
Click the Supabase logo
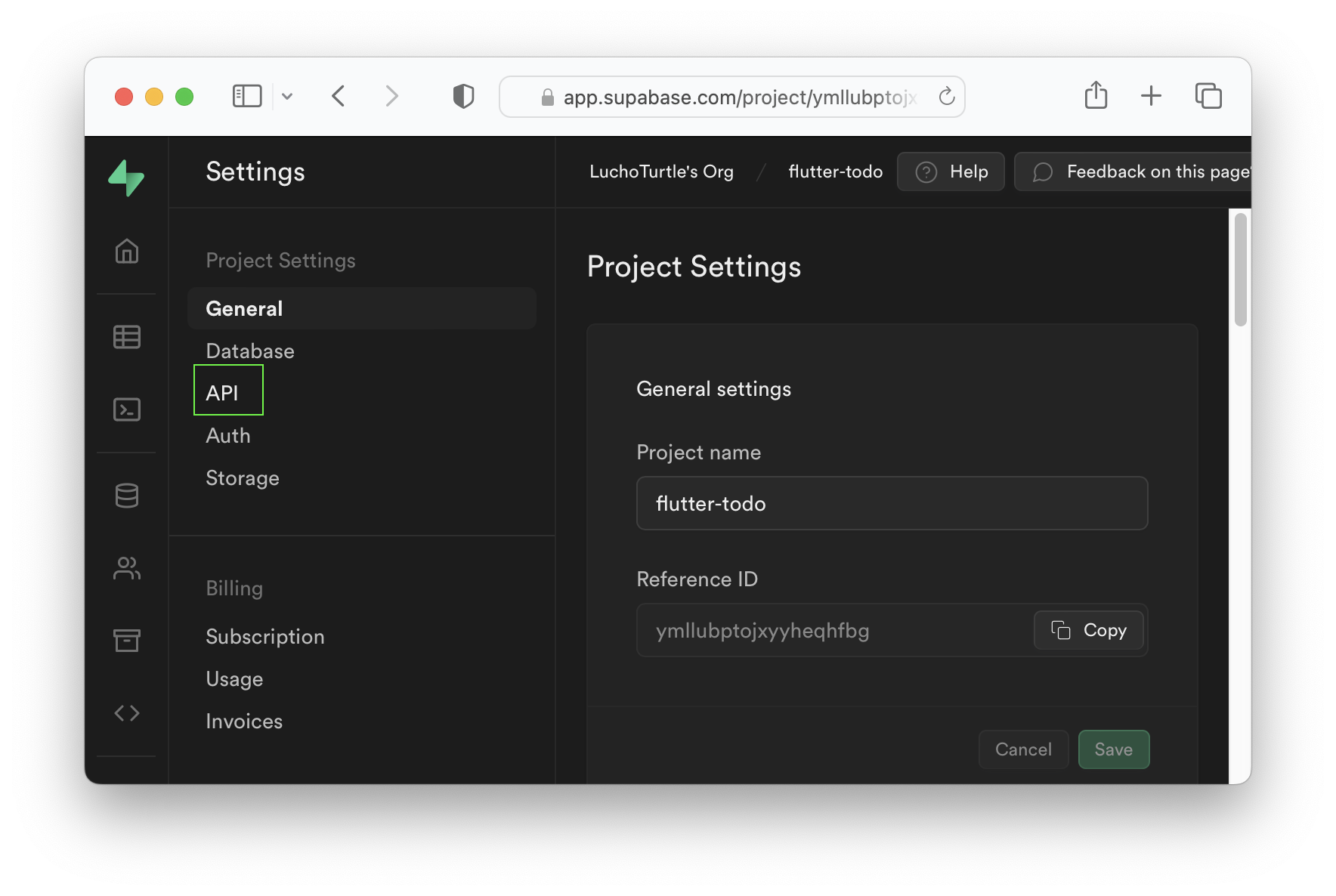pyautogui.click(x=126, y=178)
